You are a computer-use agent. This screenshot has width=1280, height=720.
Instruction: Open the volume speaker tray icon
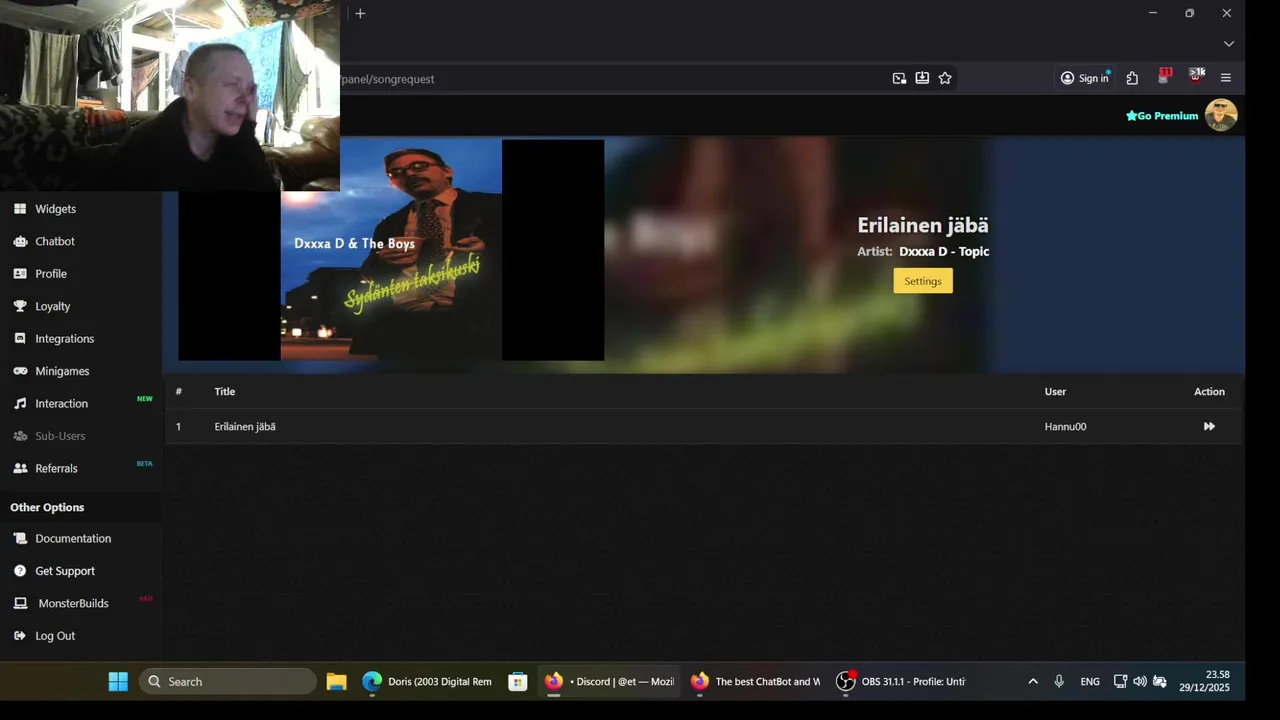tap(1140, 682)
